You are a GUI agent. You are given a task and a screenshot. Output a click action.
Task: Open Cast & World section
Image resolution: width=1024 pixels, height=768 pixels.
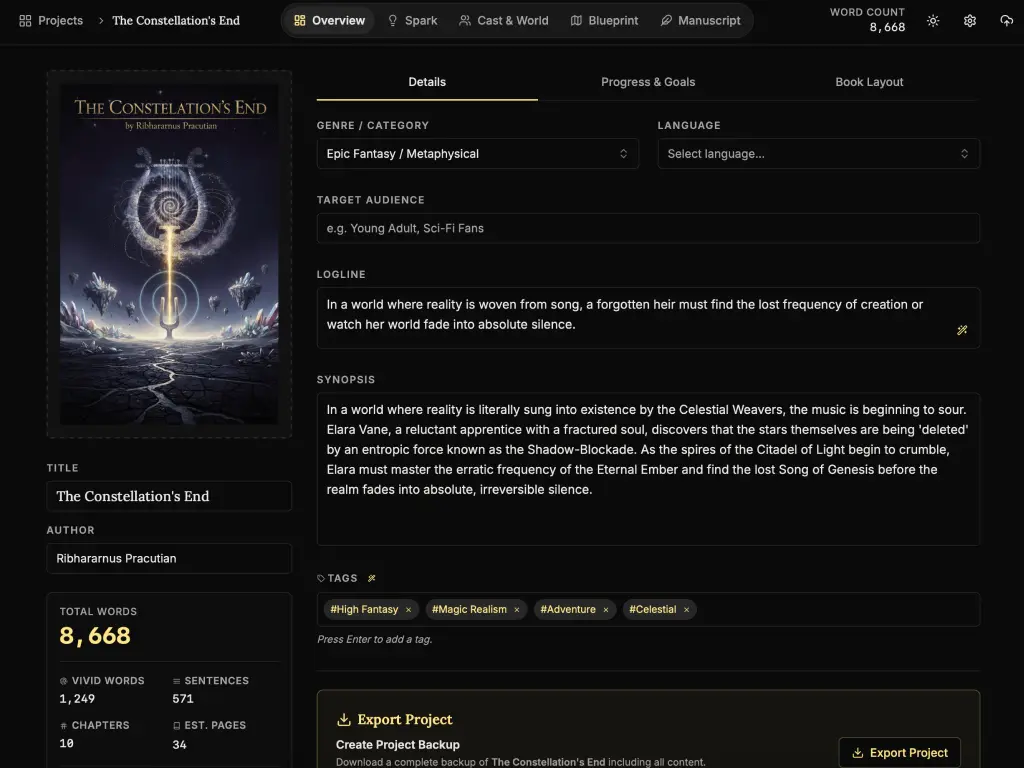(503, 20)
